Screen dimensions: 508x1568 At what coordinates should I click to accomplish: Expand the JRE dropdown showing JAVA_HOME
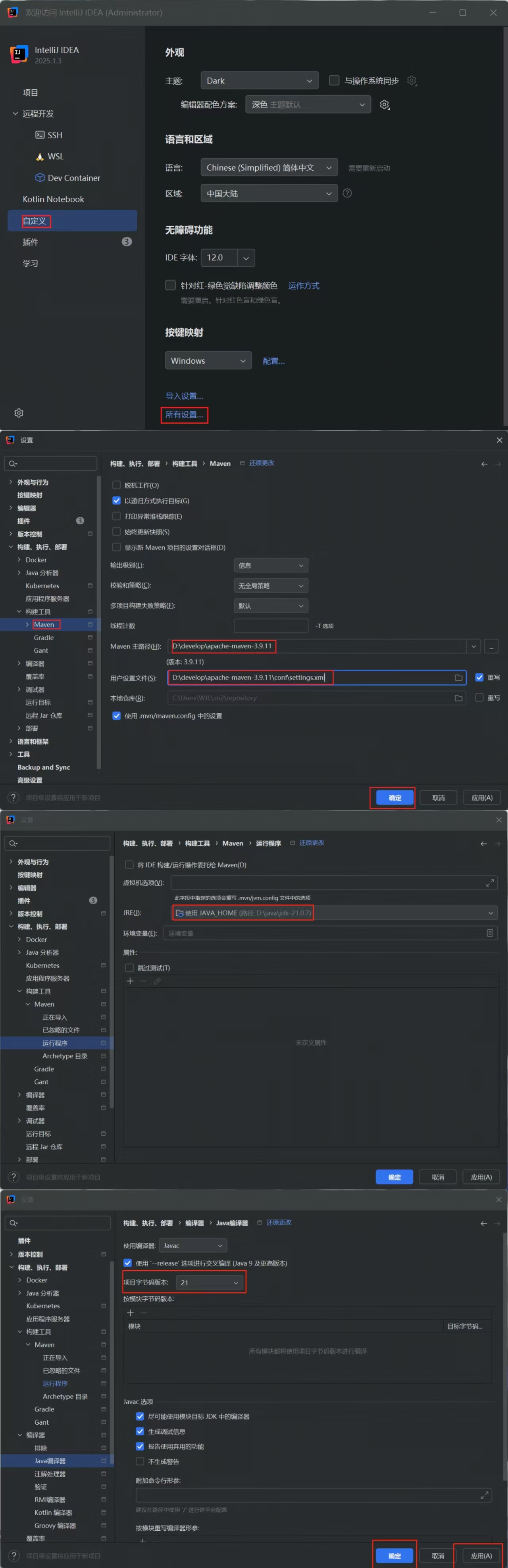click(x=334, y=913)
